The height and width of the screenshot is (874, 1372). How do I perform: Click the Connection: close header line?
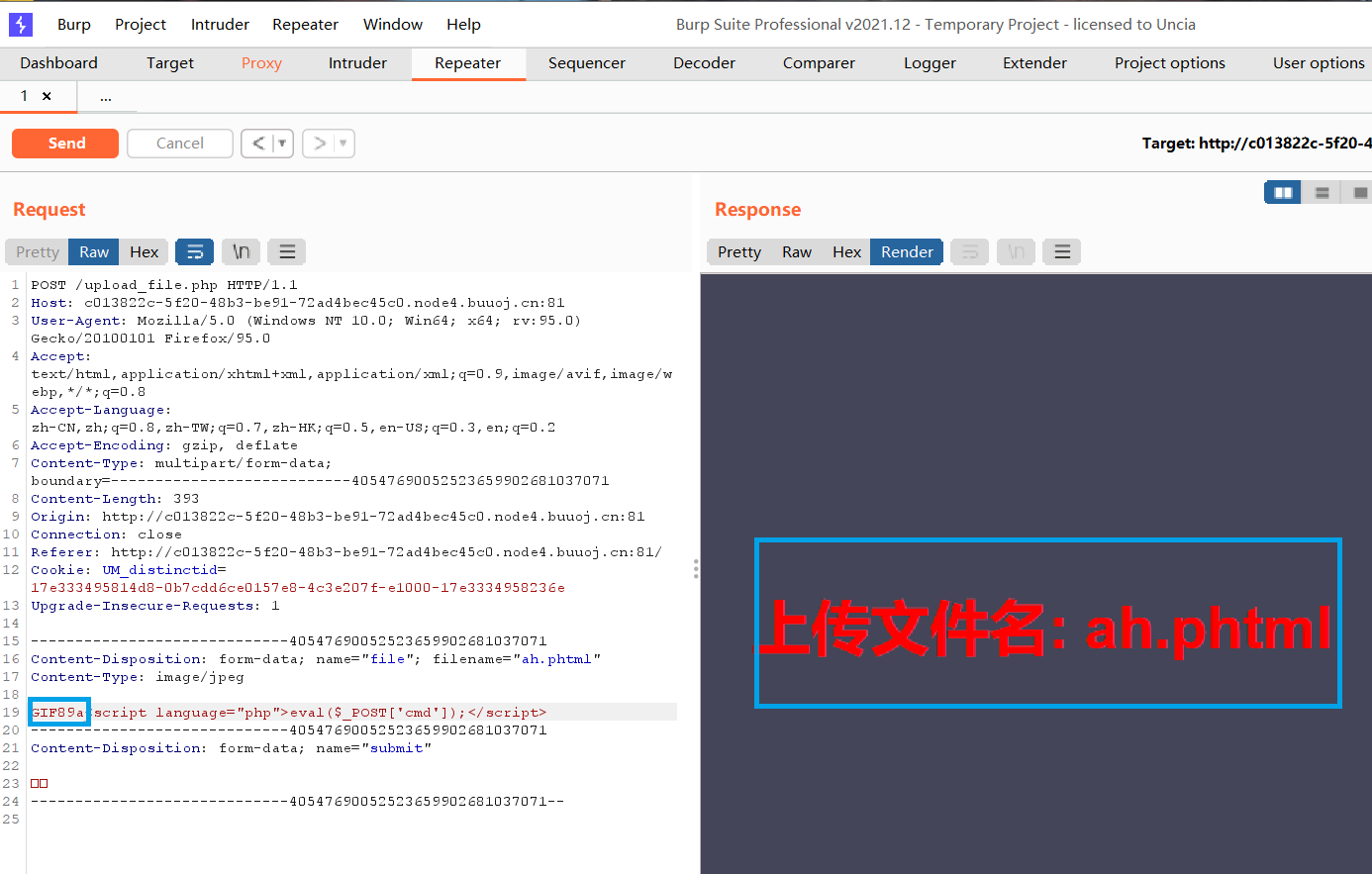click(106, 534)
